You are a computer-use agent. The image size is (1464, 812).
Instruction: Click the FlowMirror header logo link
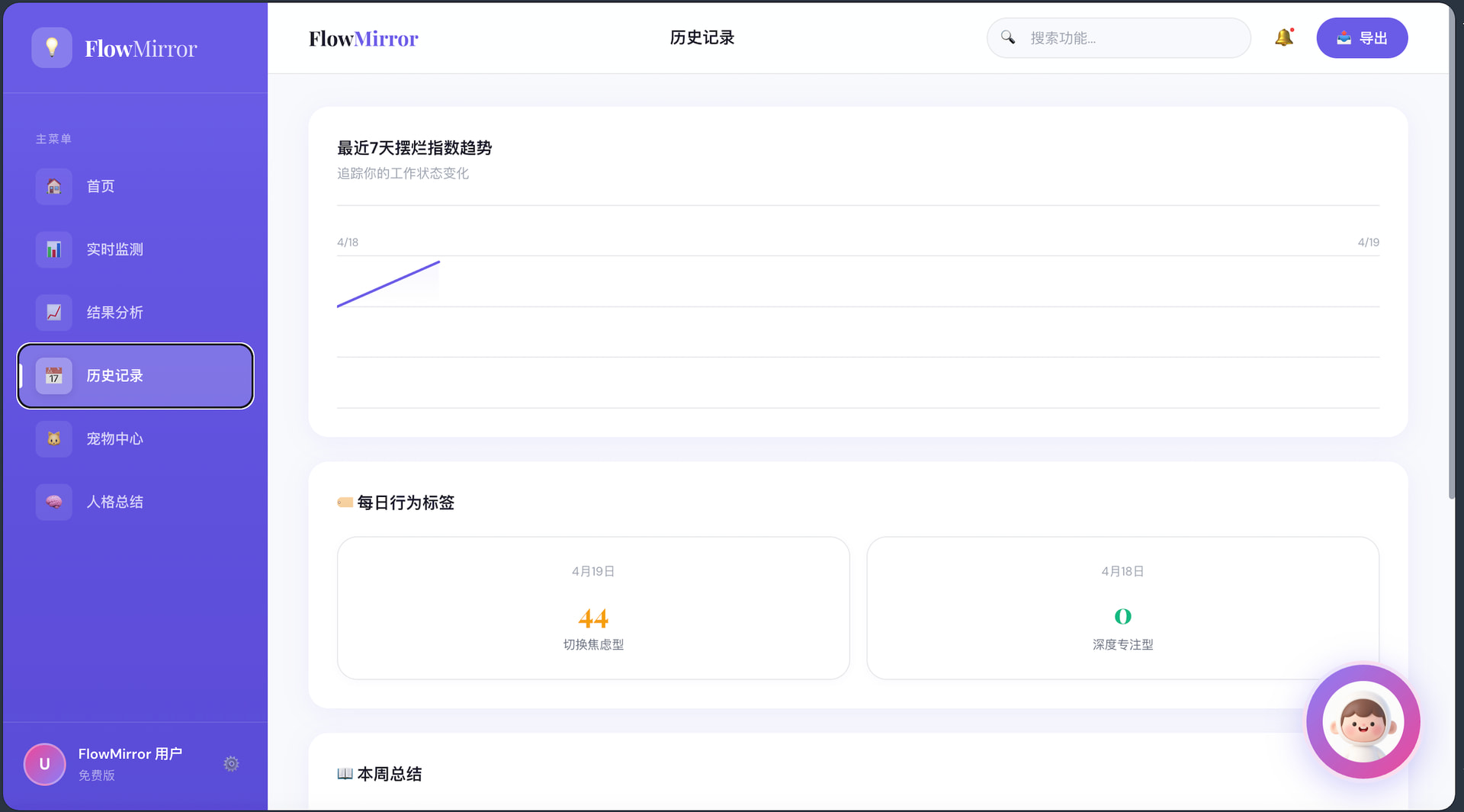click(363, 39)
